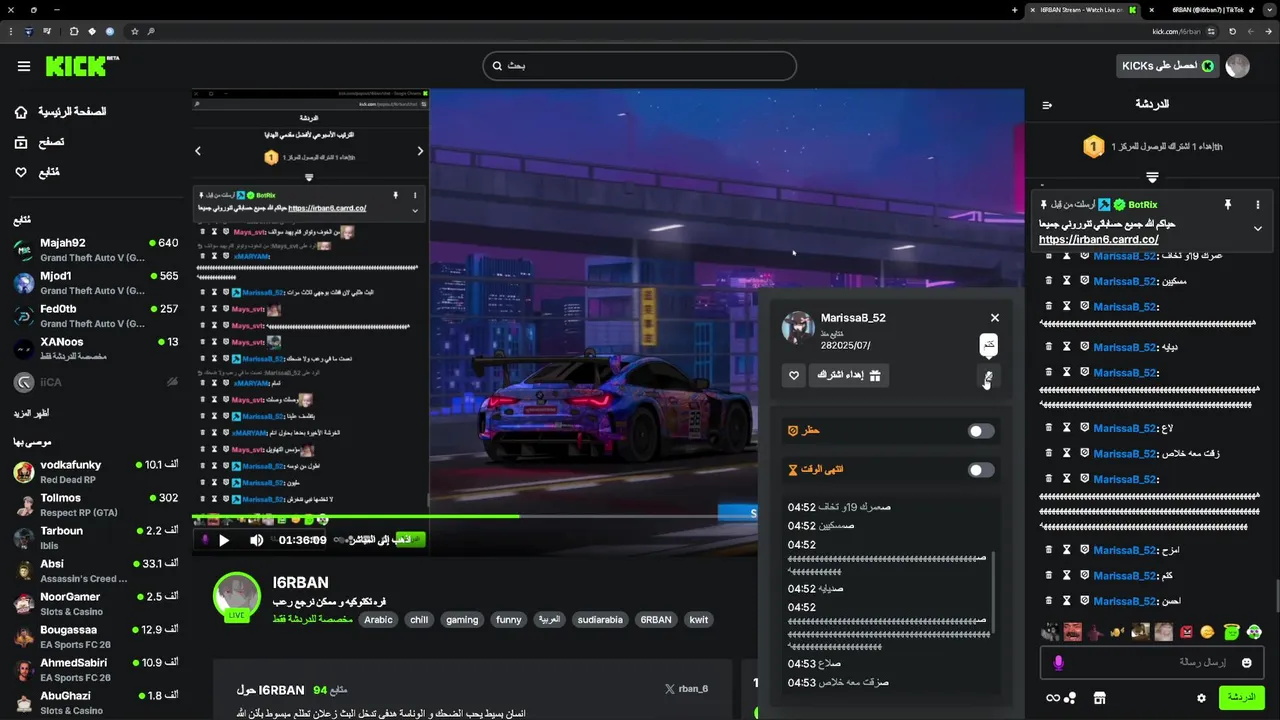Open the emoji picker in message box
1280x720 pixels.
pos(1247,662)
